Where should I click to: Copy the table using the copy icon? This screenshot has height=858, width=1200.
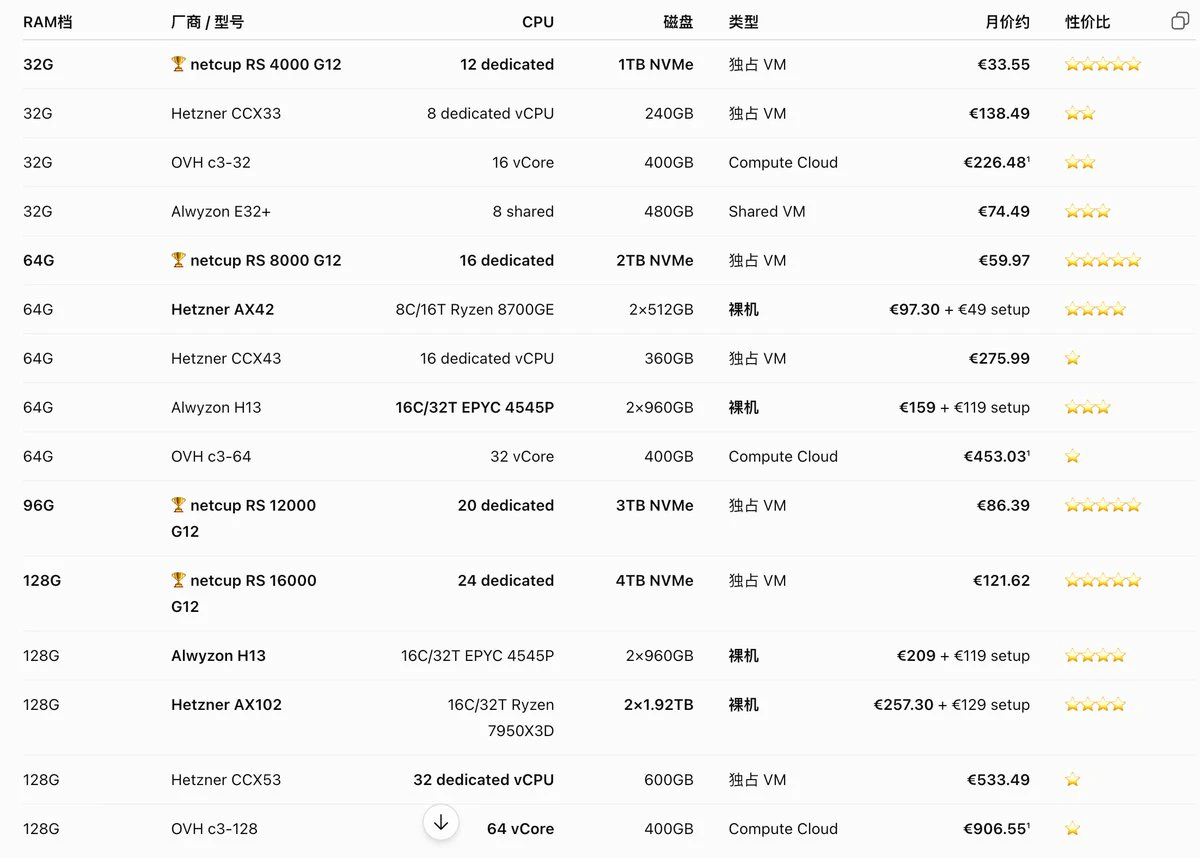click(x=1179, y=21)
